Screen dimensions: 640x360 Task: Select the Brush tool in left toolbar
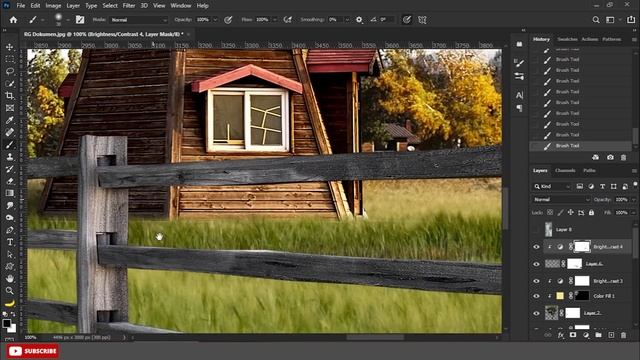[9, 145]
